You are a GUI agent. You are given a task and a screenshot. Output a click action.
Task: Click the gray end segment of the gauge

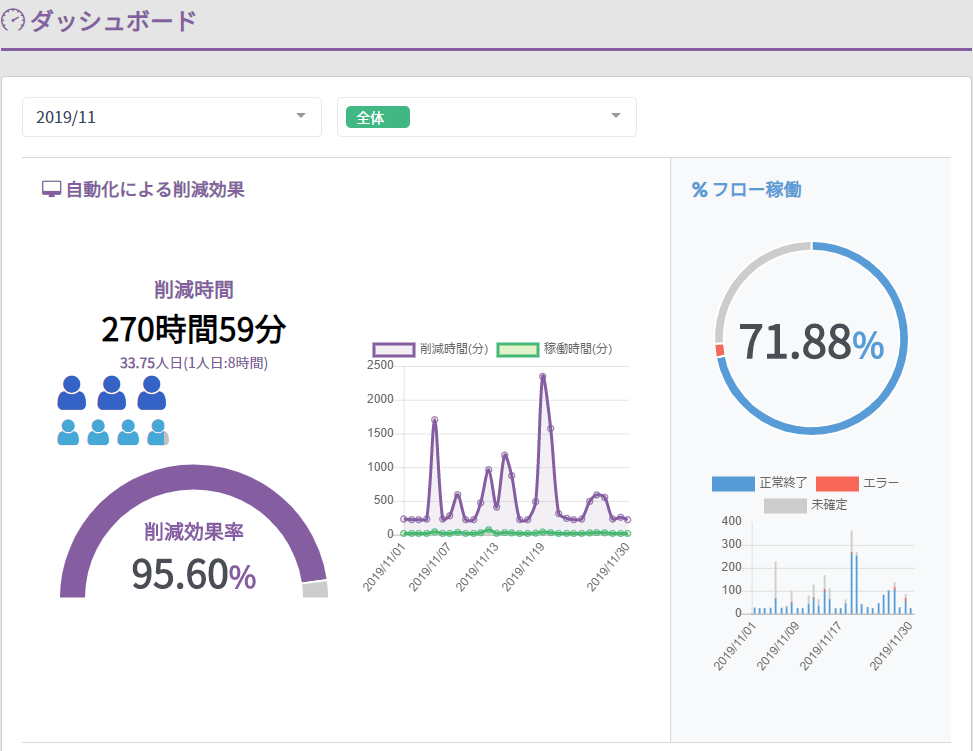[x=315, y=589]
